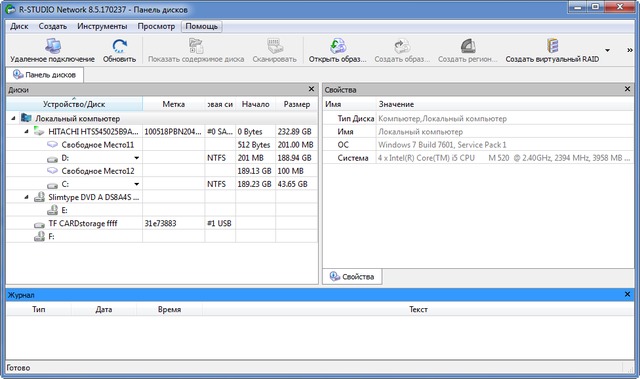Image resolution: width=640 pixels, height=379 pixels.
Task: Select the TF CARDstorage ffff row
Action: tap(162, 224)
